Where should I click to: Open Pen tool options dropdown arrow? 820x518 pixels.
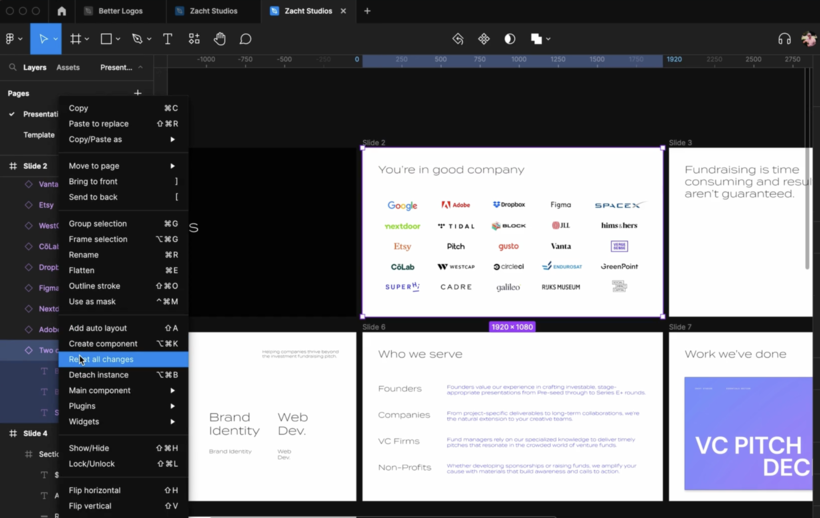[149, 39]
